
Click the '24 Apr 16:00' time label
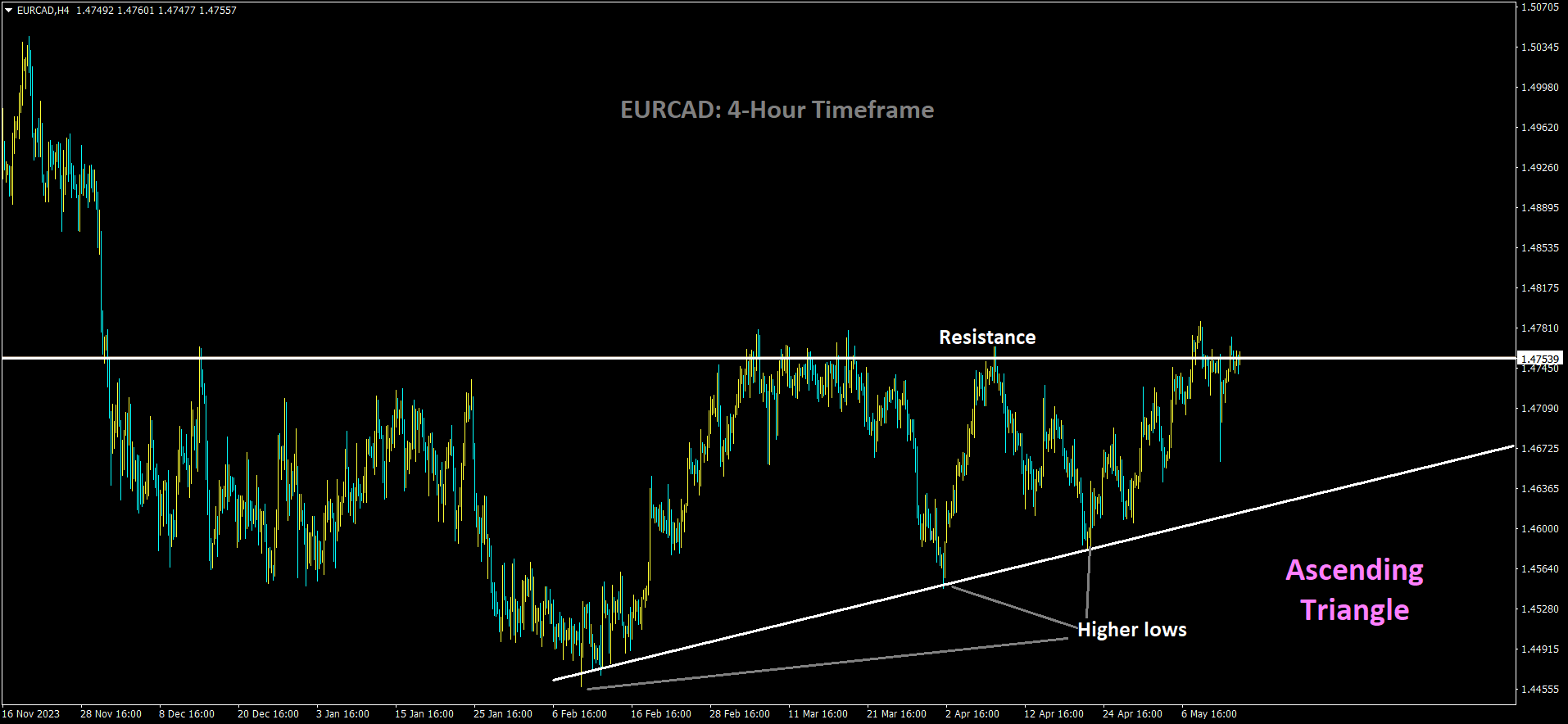pyautogui.click(x=1132, y=713)
